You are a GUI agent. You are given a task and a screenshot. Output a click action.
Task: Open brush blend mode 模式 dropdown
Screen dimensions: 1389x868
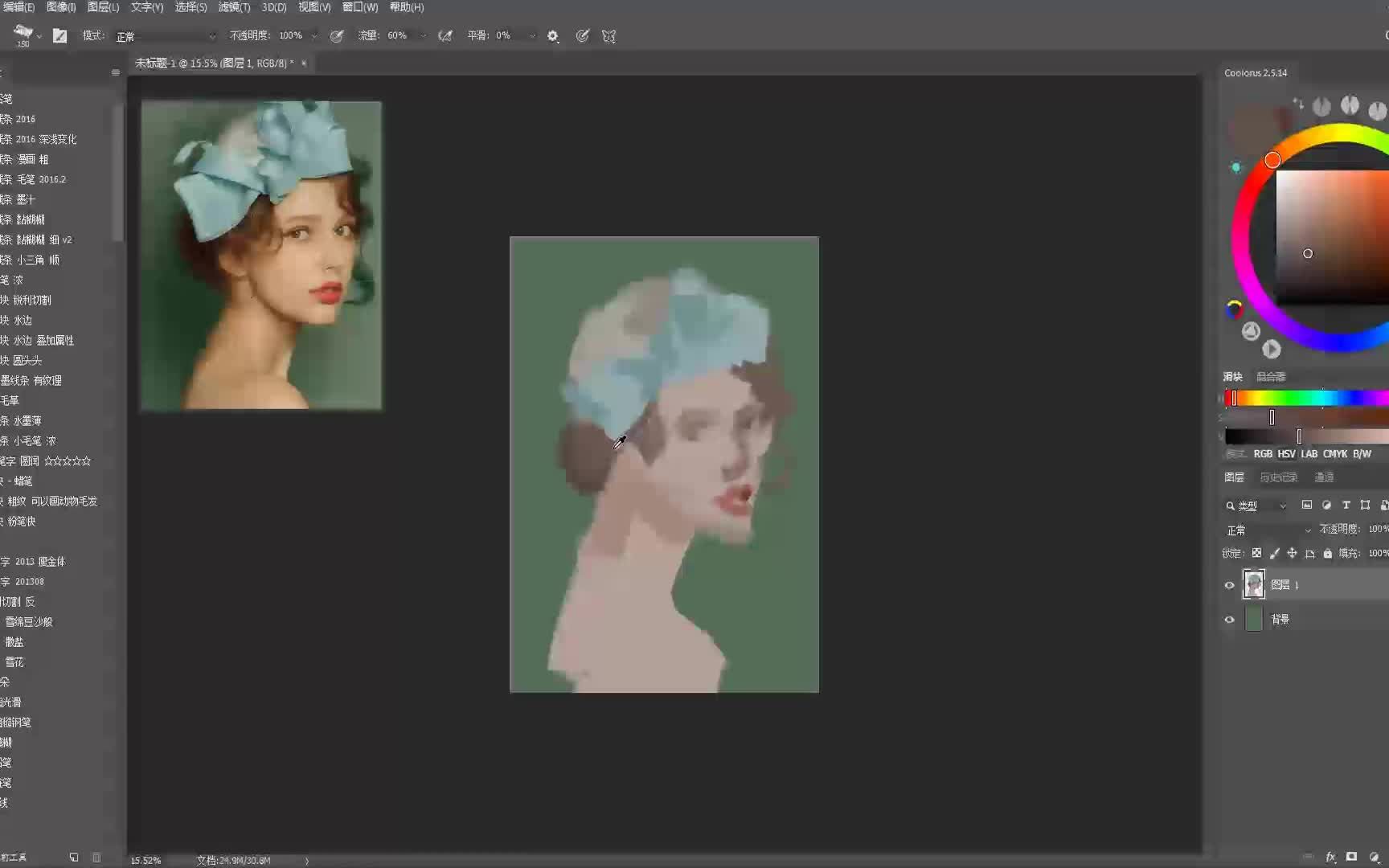coord(166,36)
